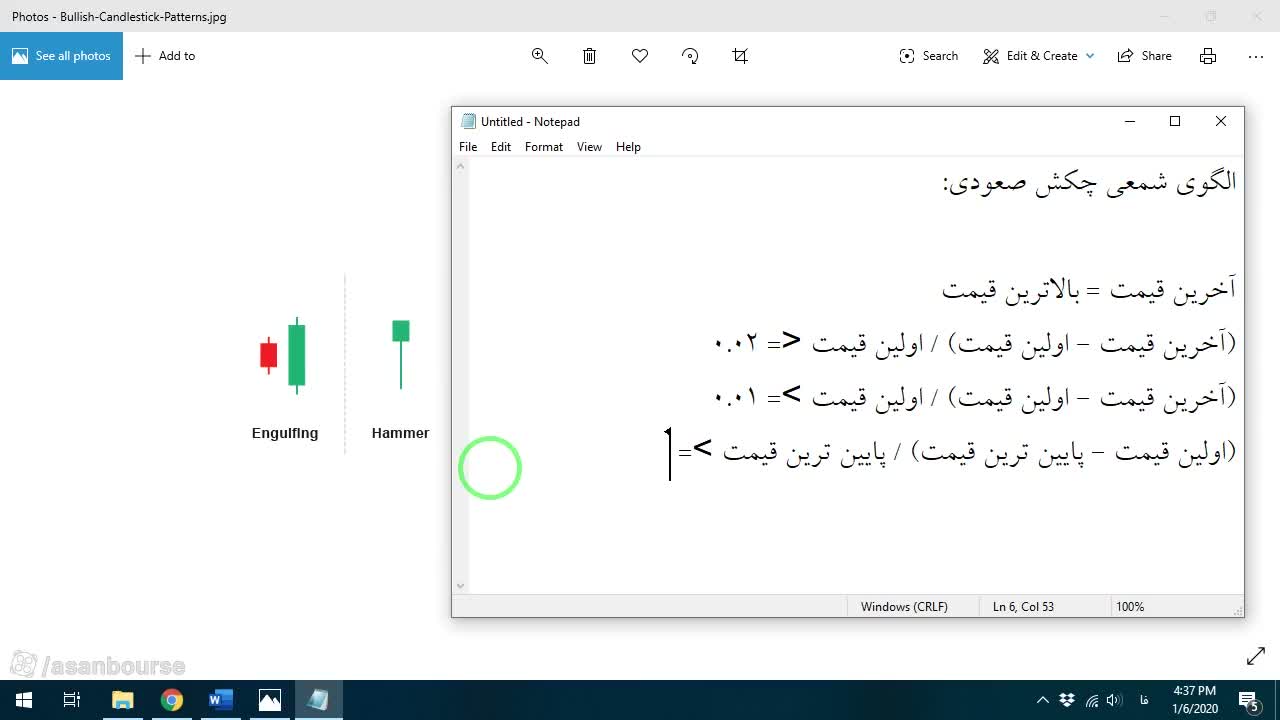Maximize the Notepad window
Viewport: 1280px width, 720px height.
click(1175, 121)
